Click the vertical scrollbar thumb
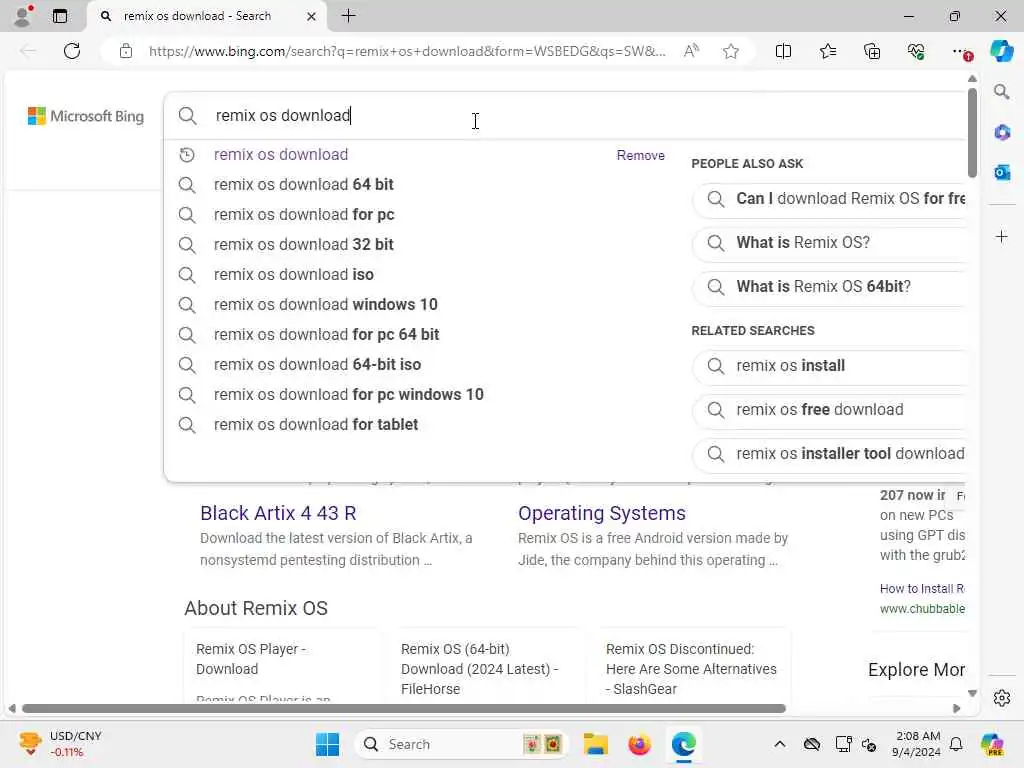This screenshot has width=1024, height=768. [972, 133]
